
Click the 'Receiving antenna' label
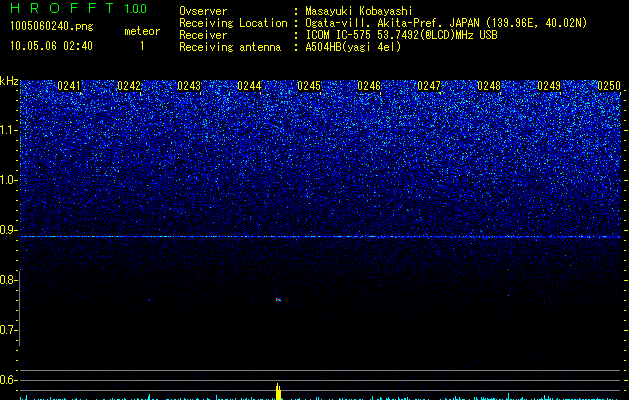point(230,47)
